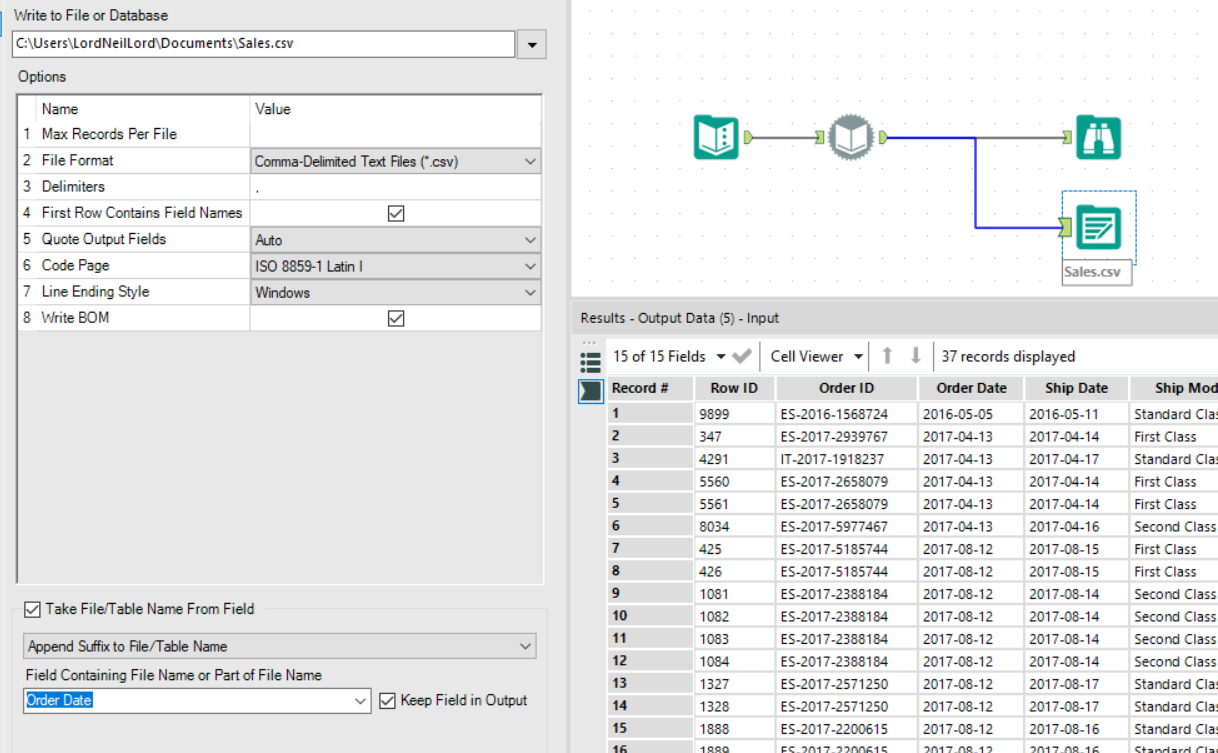The height and width of the screenshot is (753, 1218).
Task: Disable the Write BOM option
Action: pyautogui.click(x=396, y=317)
